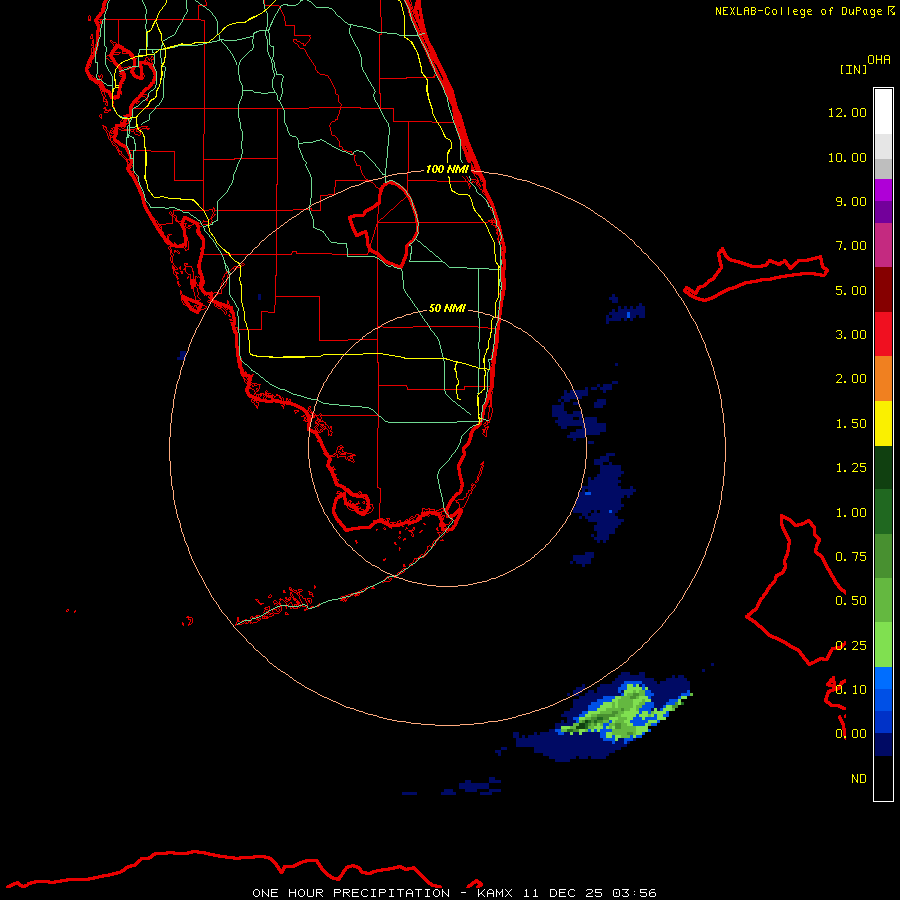The width and height of the screenshot is (900, 900).
Task: Click the ONE HOUR PRECIPITATION KAMX caption
Action: point(454,893)
